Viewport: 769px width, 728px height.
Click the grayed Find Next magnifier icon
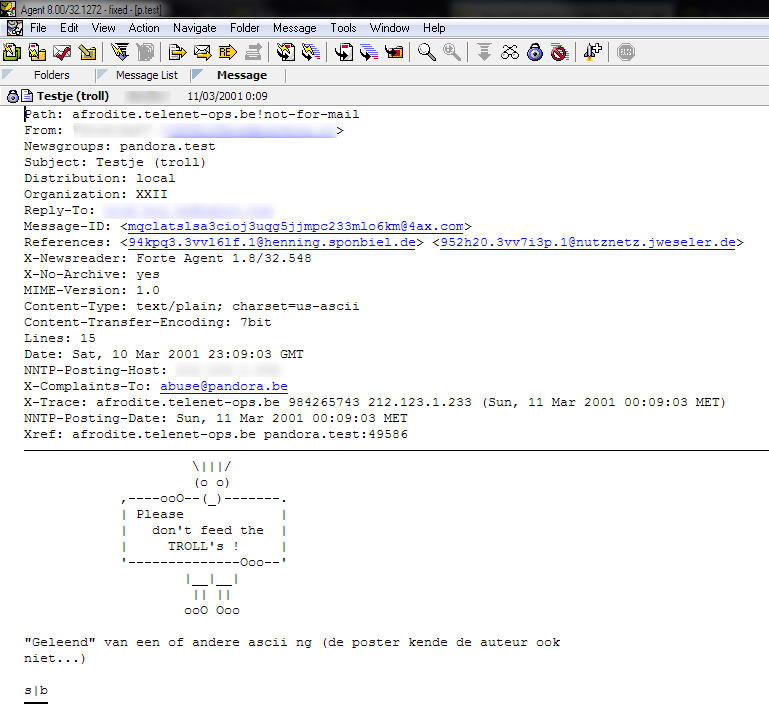tap(452, 52)
